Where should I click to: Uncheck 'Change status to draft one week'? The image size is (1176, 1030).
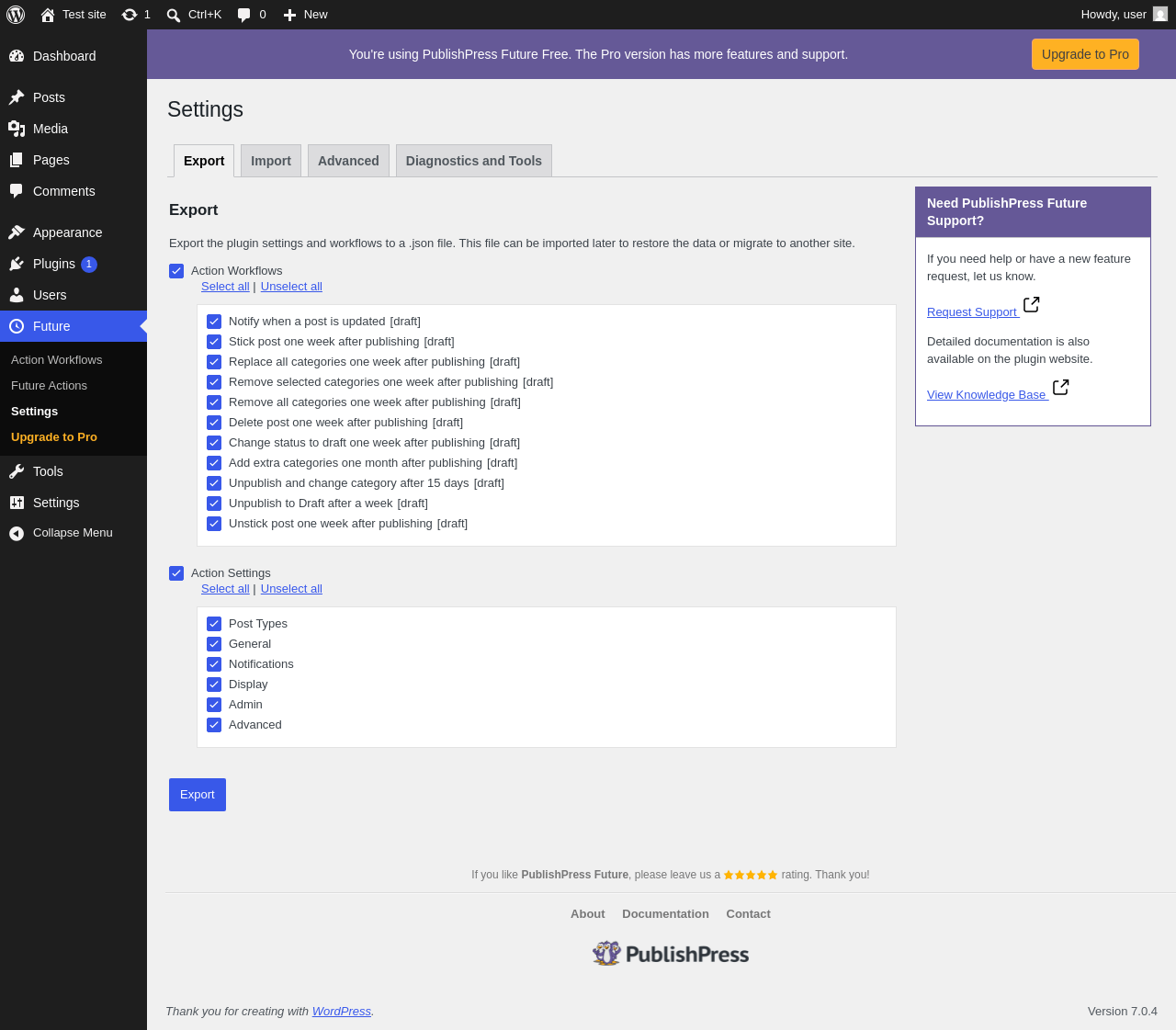coord(214,443)
